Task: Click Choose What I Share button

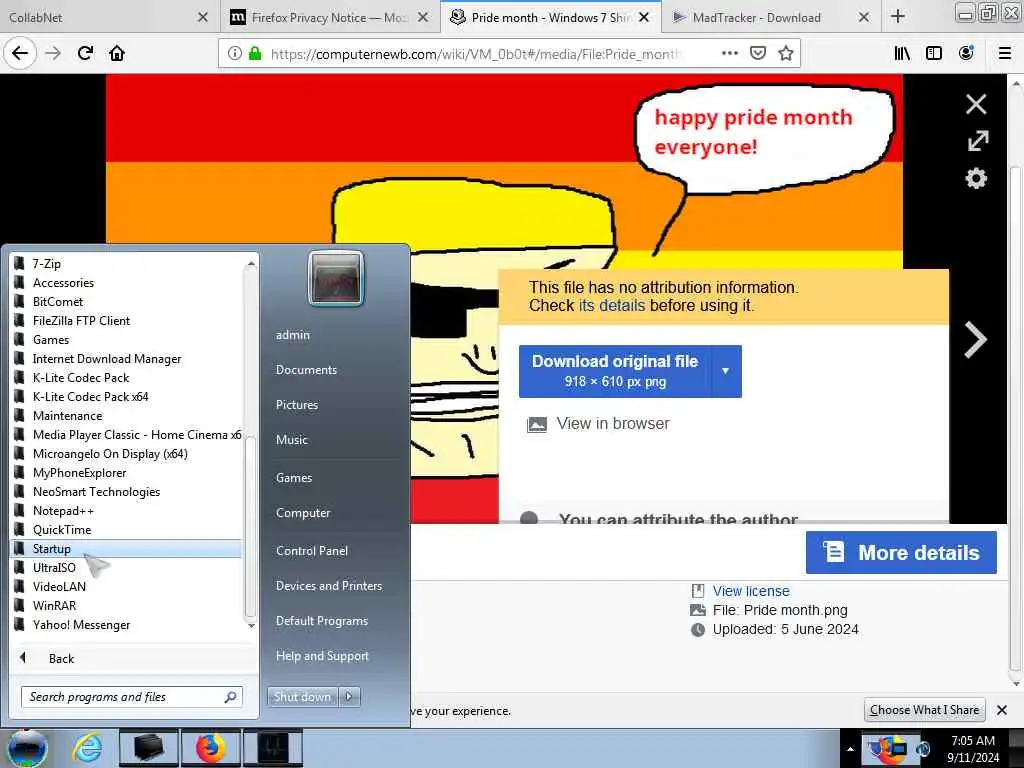Action: 924,710
